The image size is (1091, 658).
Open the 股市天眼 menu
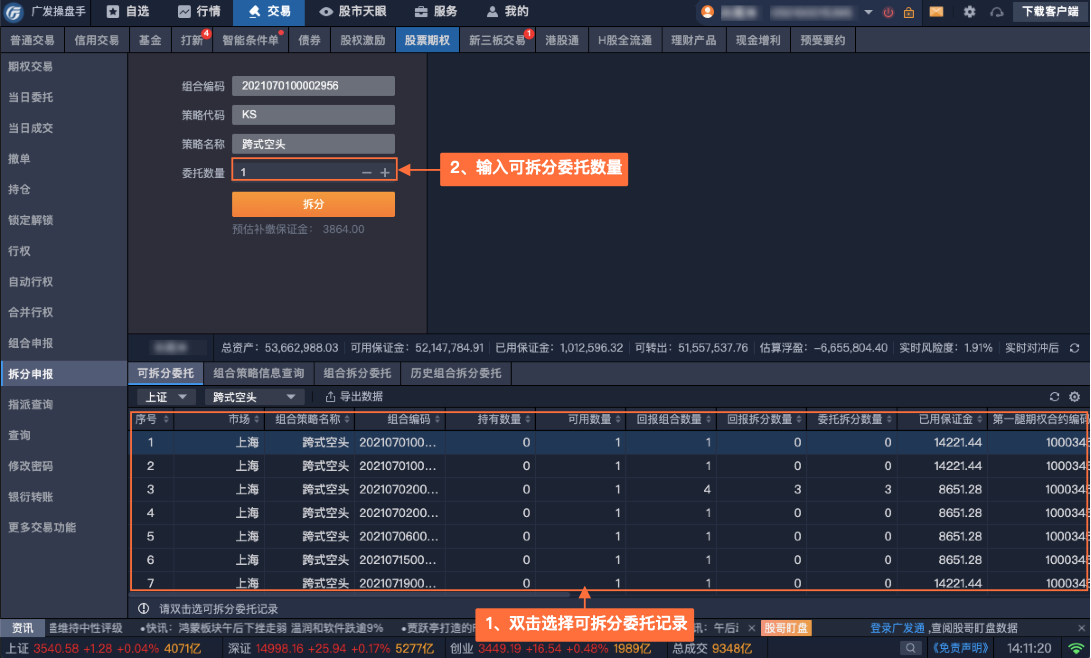(x=353, y=12)
